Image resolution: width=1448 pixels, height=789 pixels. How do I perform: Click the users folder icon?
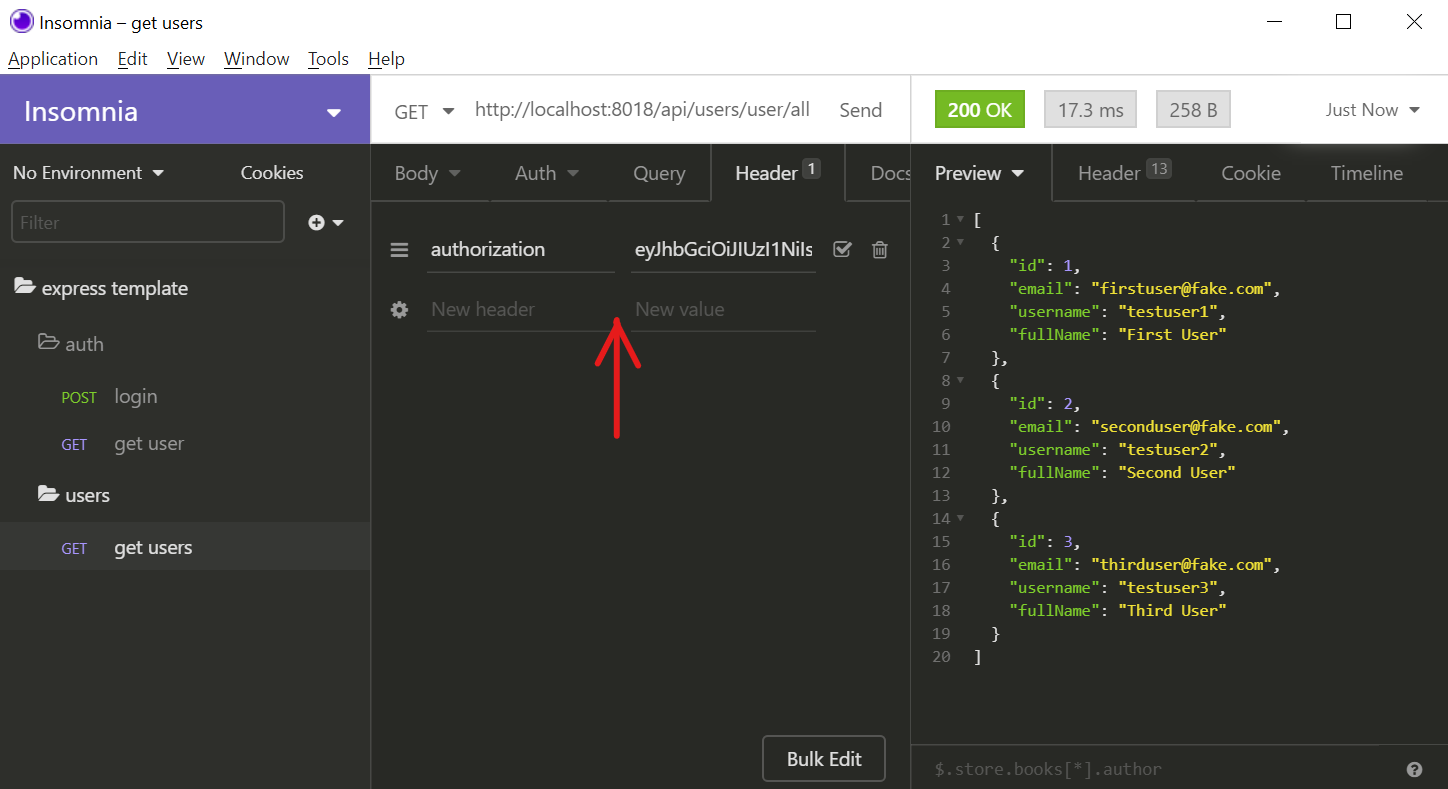coord(48,494)
